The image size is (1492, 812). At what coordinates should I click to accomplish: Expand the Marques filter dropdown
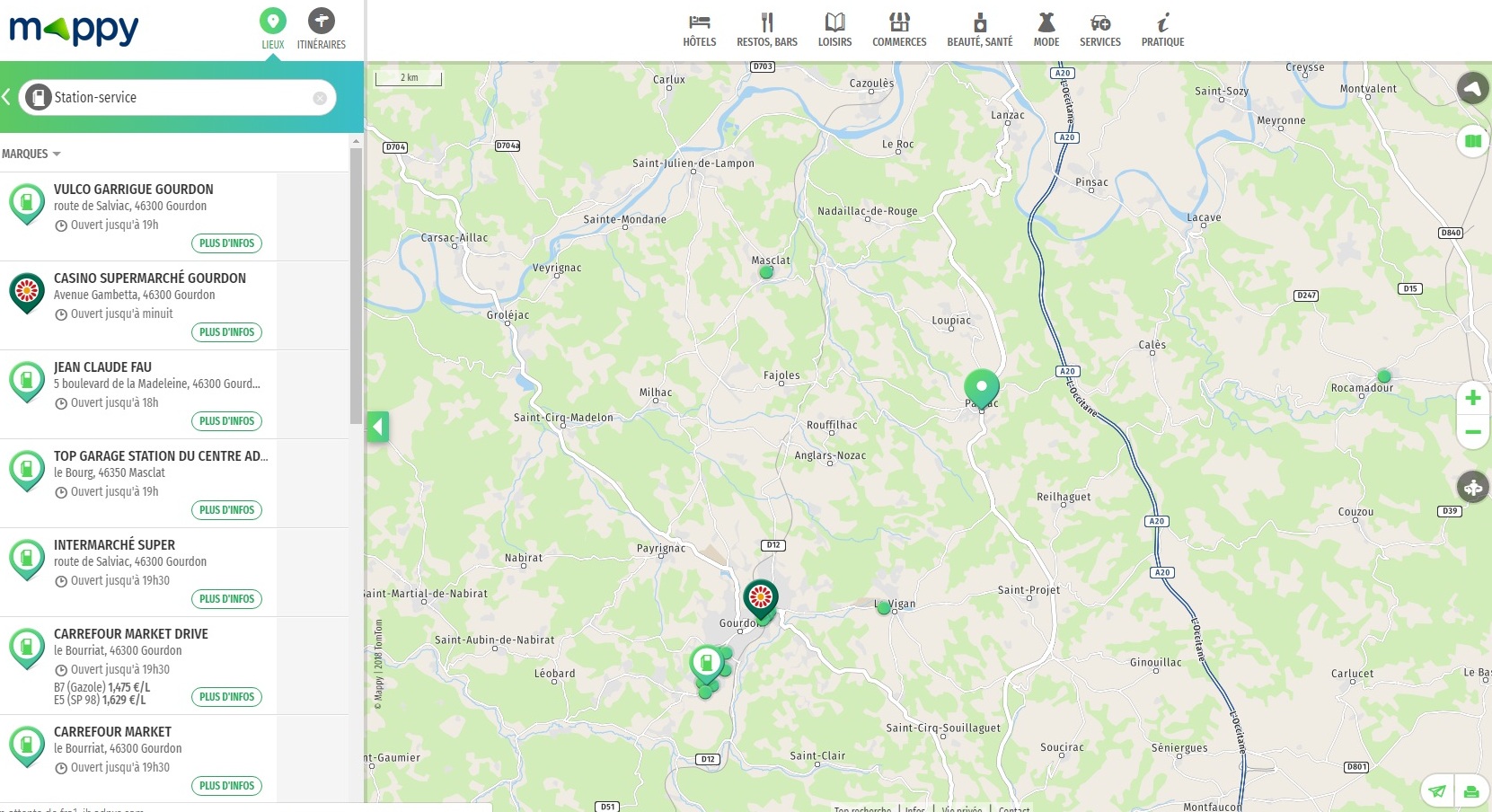click(31, 154)
